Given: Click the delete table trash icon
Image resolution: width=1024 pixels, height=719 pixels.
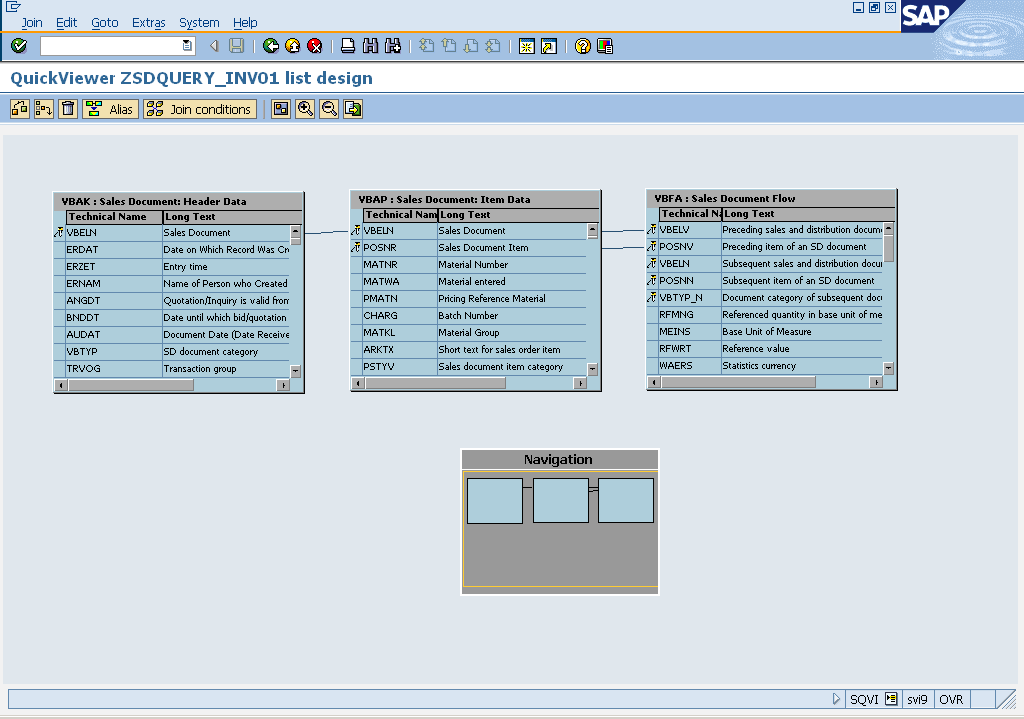Looking at the screenshot, I should coord(67,109).
